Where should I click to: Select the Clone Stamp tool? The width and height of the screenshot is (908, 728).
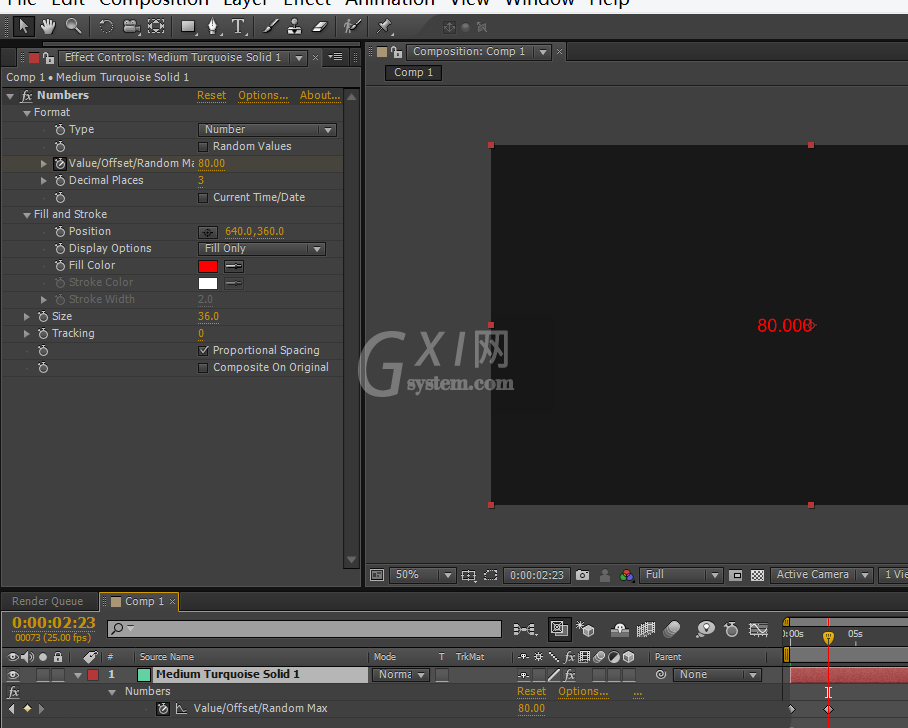click(295, 27)
